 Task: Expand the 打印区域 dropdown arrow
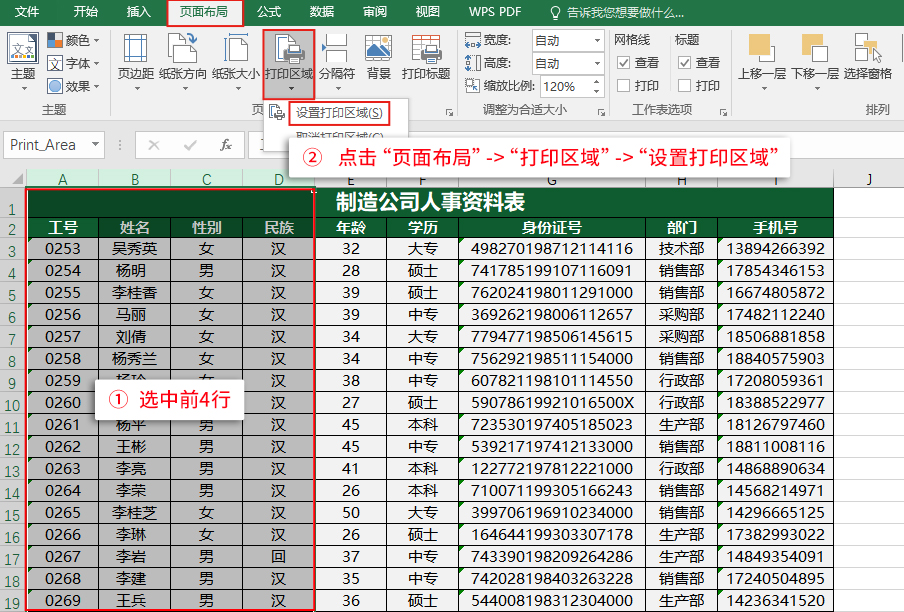291,88
